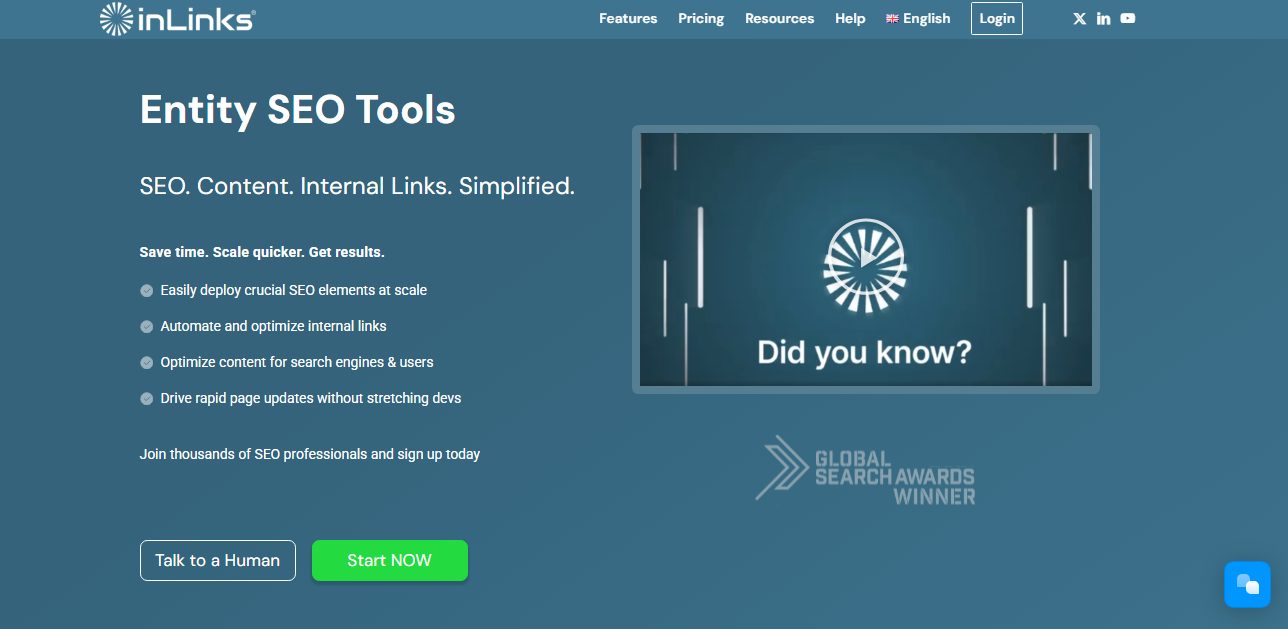Open the blue chat widget icon
Screen dimensions: 1288x629
pos(1247,584)
